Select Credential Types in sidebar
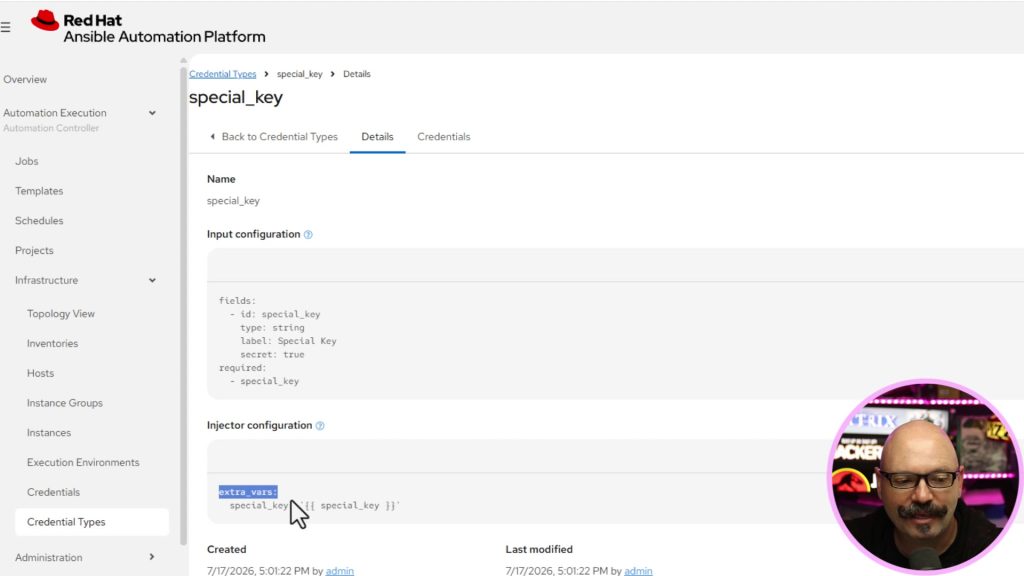 tap(91, 522)
